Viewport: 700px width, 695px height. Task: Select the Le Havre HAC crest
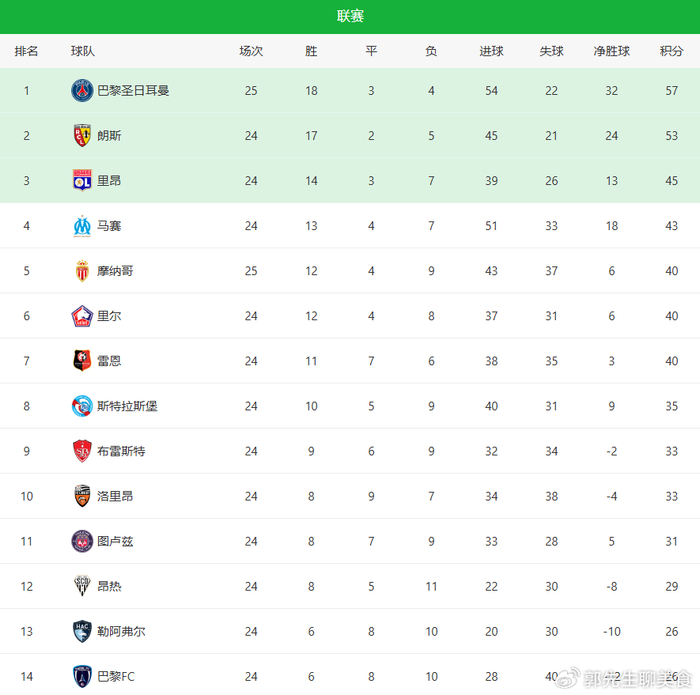tap(82, 631)
